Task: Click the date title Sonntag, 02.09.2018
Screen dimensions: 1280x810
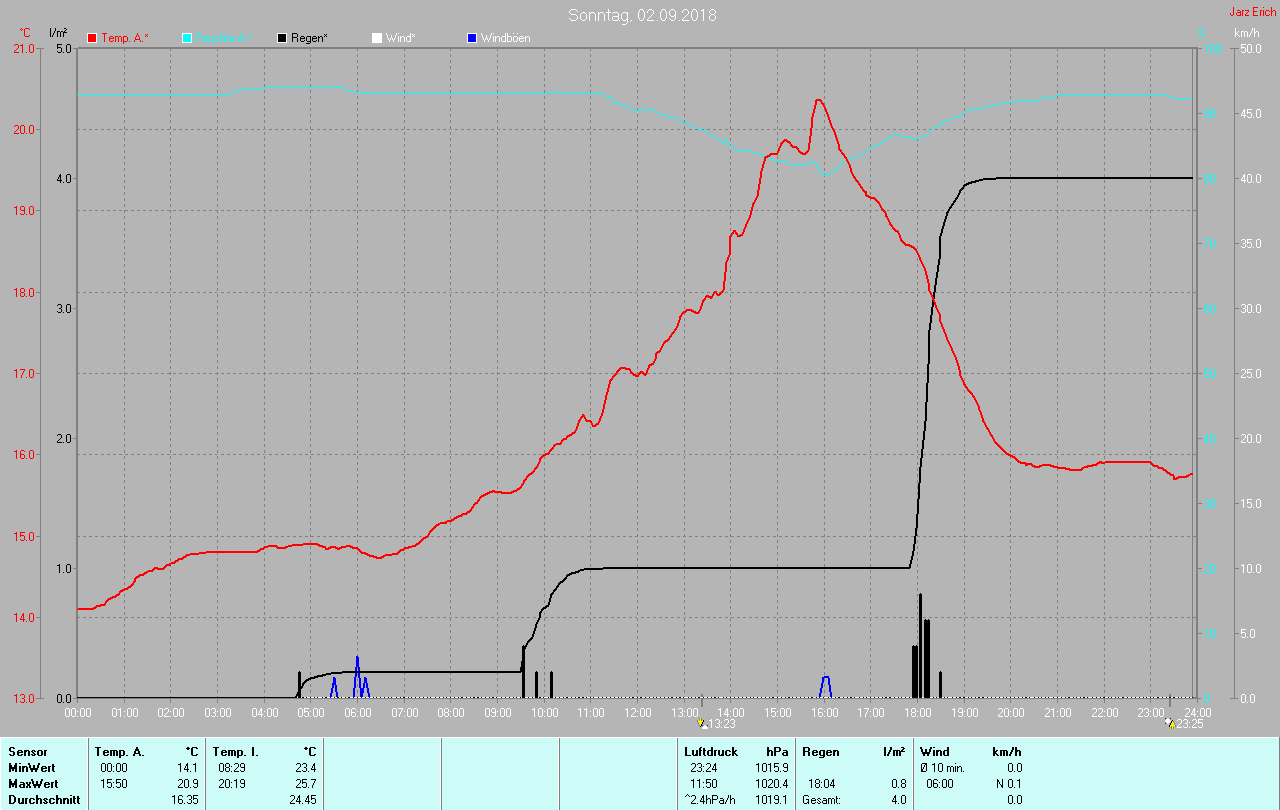Action: tap(642, 15)
